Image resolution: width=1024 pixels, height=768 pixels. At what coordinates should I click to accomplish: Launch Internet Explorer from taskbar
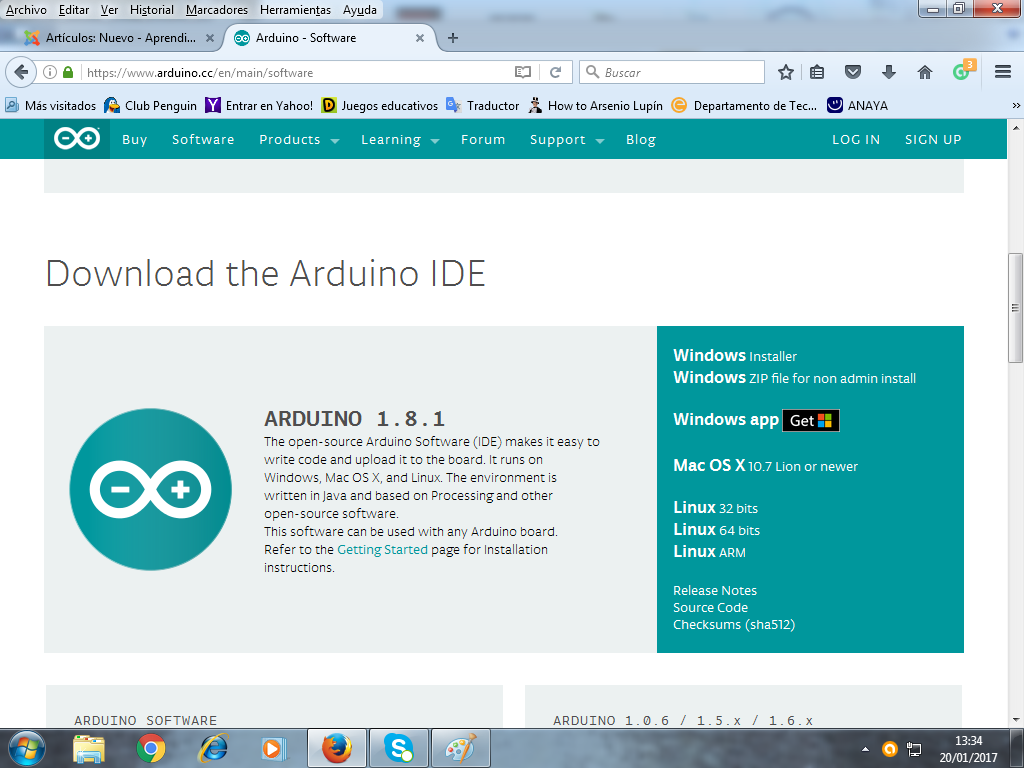coord(213,748)
